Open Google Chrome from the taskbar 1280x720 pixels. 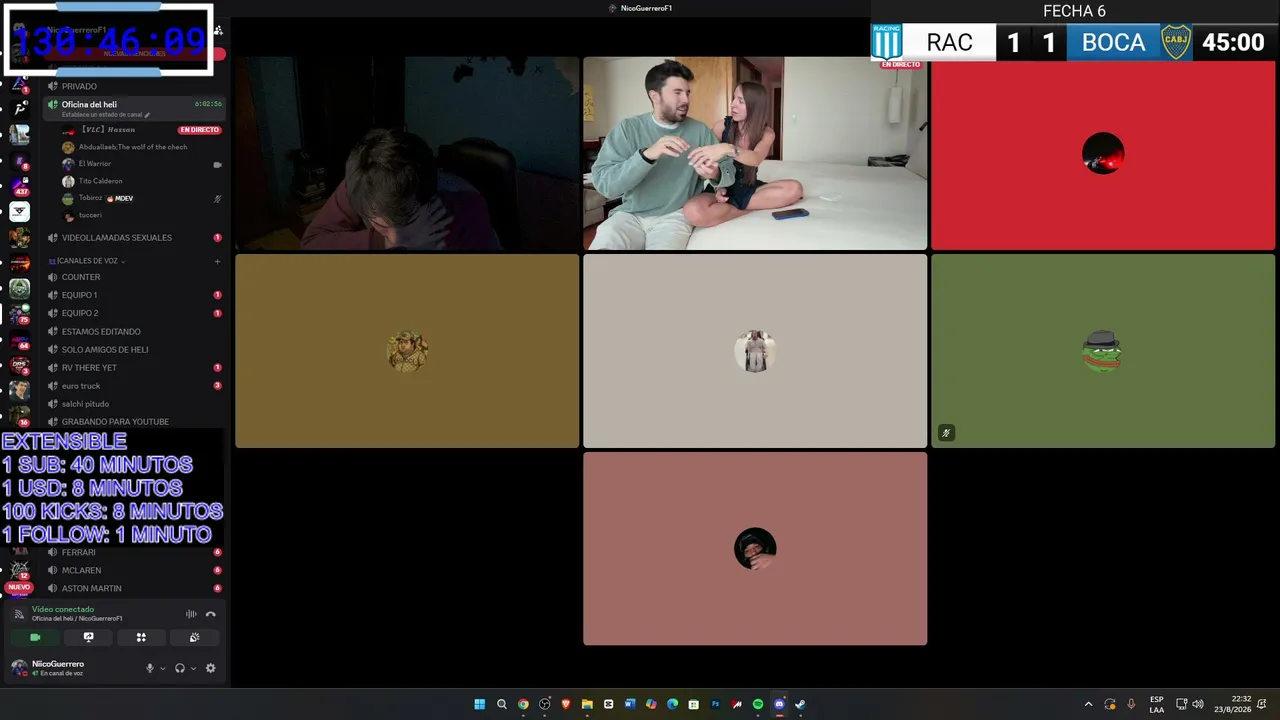[x=523, y=704]
